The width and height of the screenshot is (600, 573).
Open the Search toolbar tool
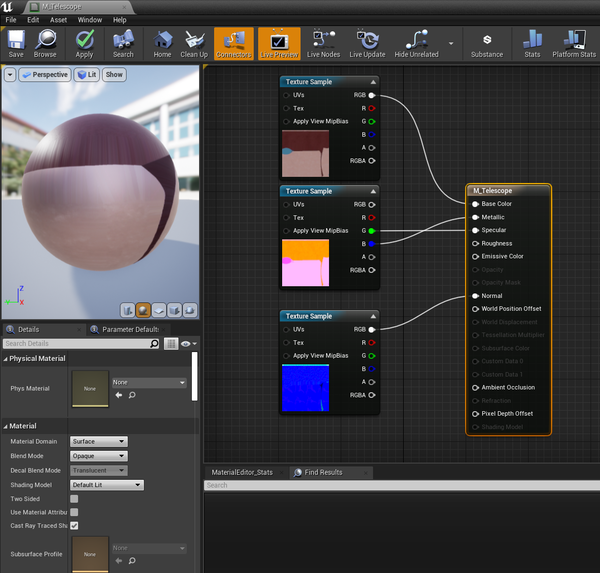[123, 44]
